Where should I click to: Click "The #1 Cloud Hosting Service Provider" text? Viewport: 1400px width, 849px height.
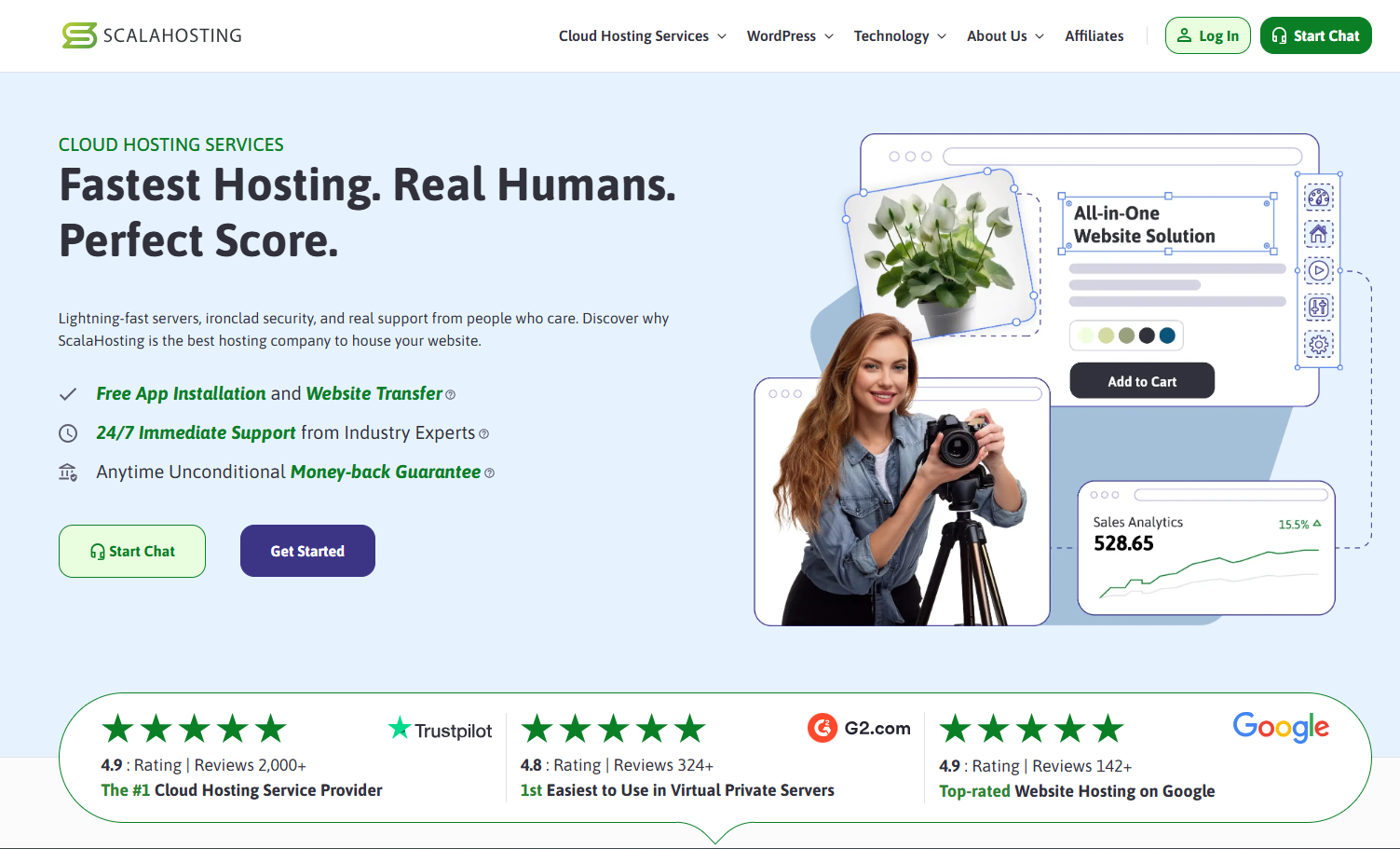241,790
